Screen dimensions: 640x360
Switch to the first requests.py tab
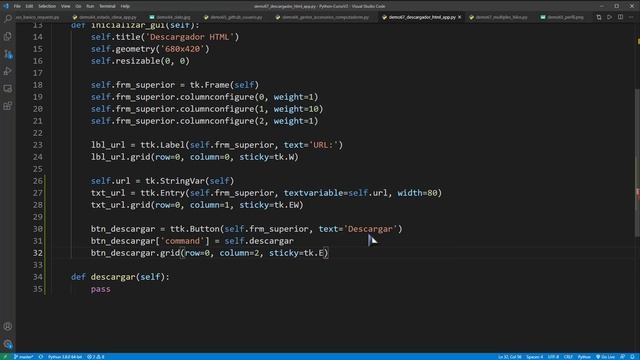click(37, 17)
